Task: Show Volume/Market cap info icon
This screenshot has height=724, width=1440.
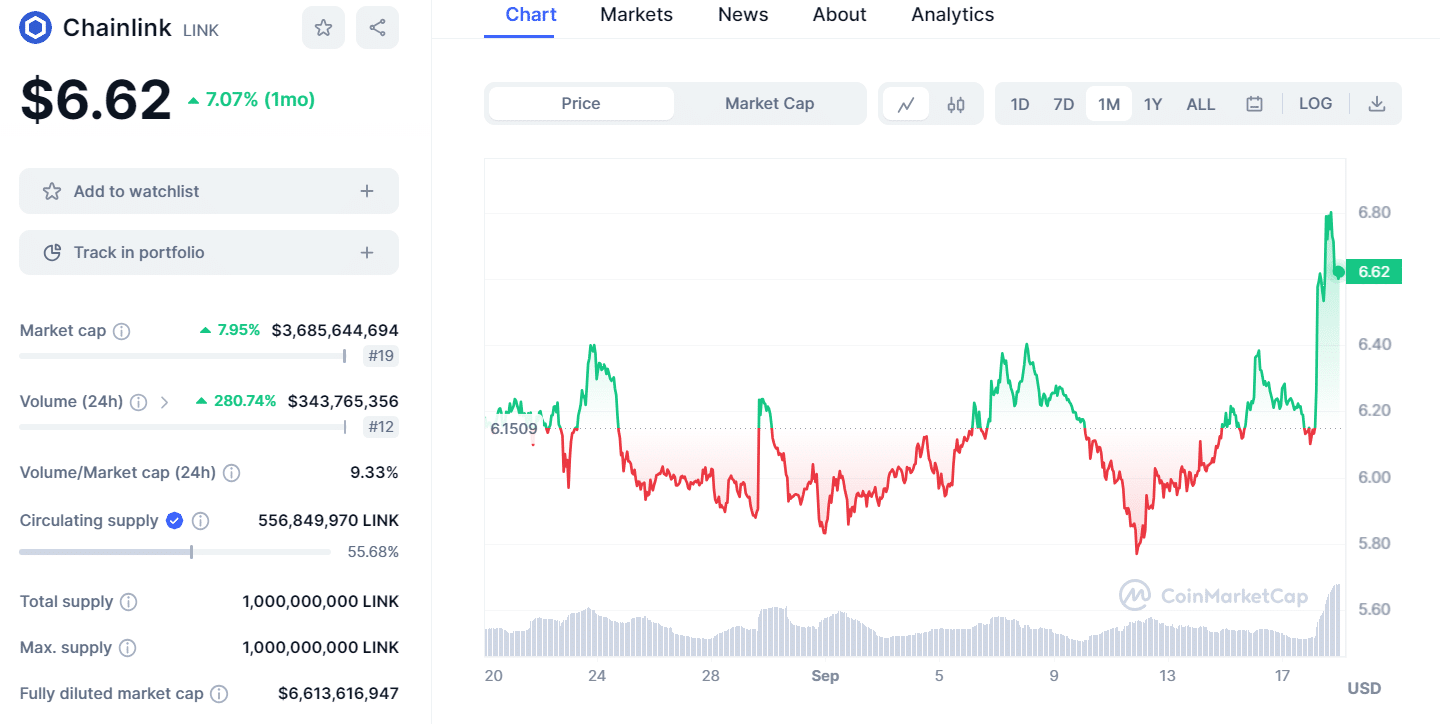Action: pyautogui.click(x=231, y=473)
